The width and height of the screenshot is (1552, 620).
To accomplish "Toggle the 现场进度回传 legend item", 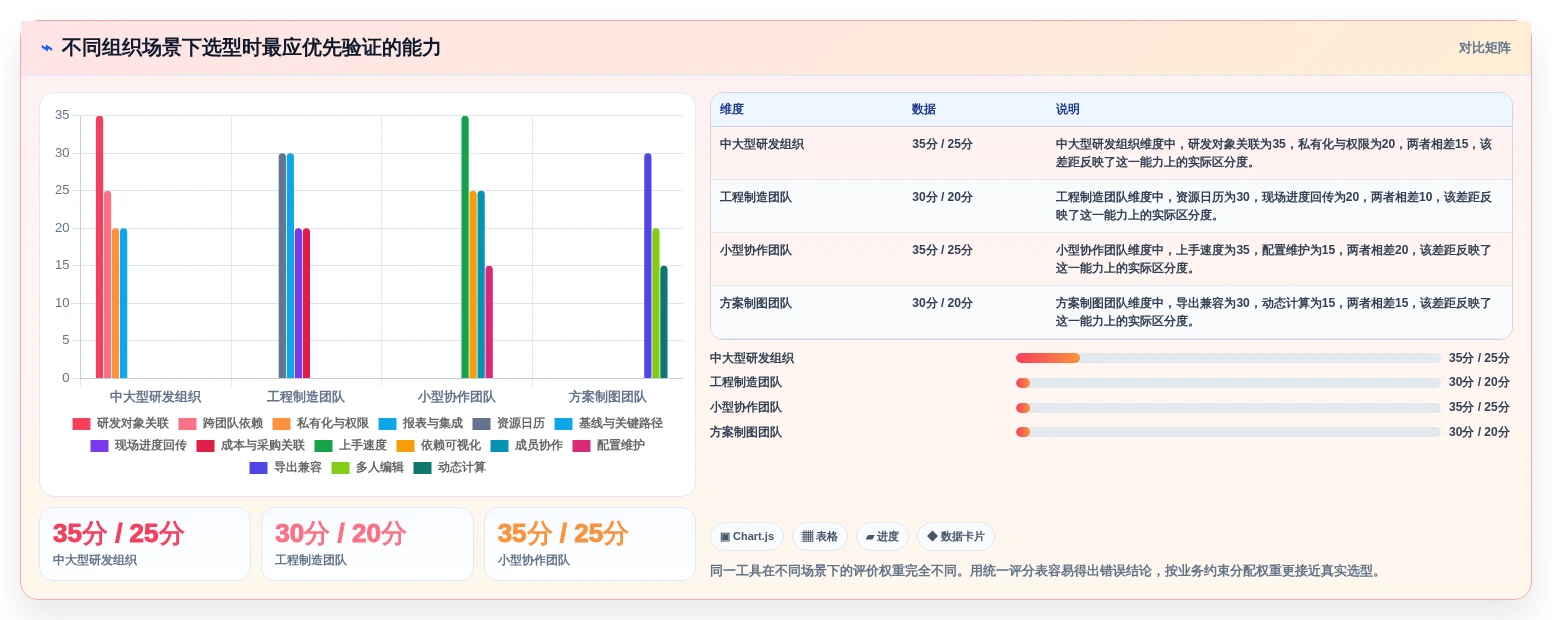I will pyautogui.click(x=138, y=446).
